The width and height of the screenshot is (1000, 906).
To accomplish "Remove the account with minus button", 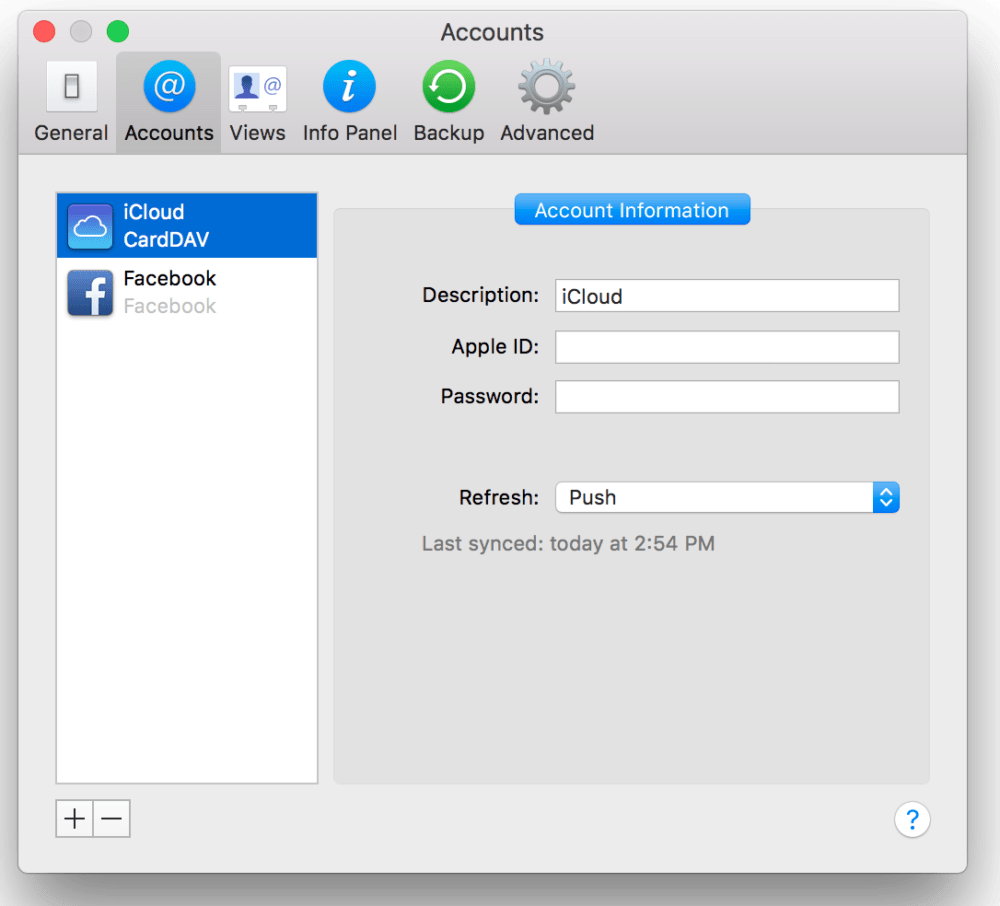I will 112,819.
